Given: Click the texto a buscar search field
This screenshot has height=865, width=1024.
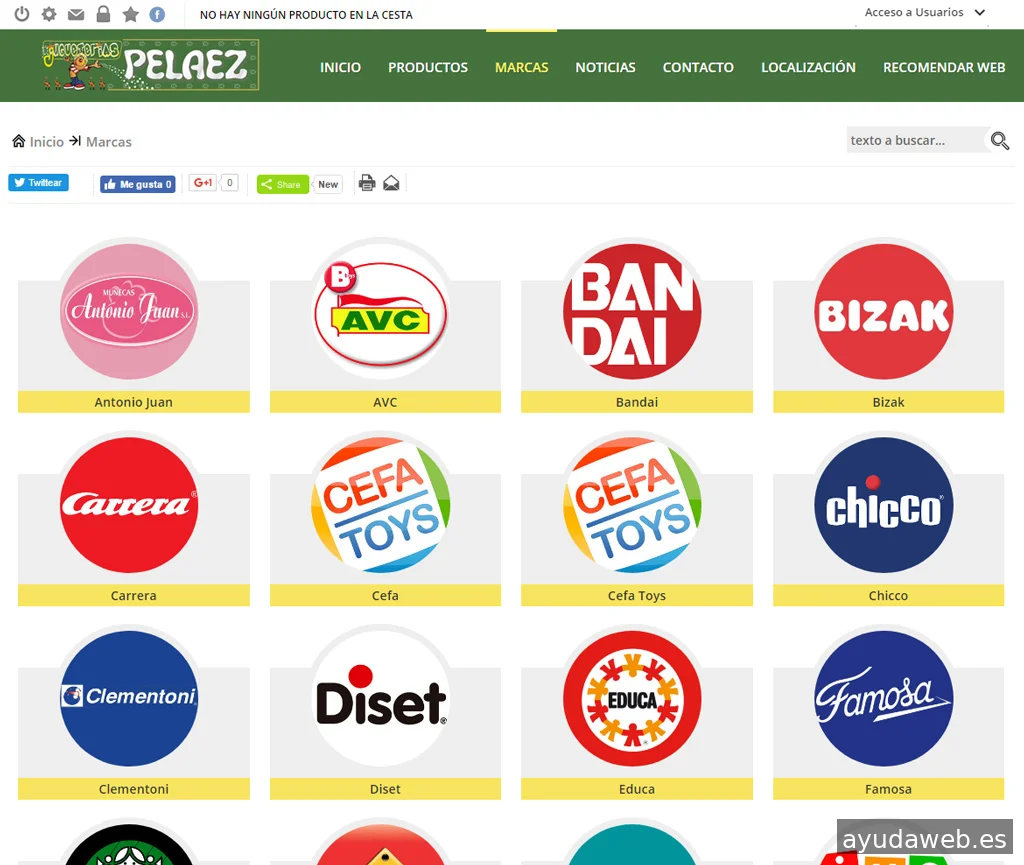Looking at the screenshot, I should coord(917,140).
